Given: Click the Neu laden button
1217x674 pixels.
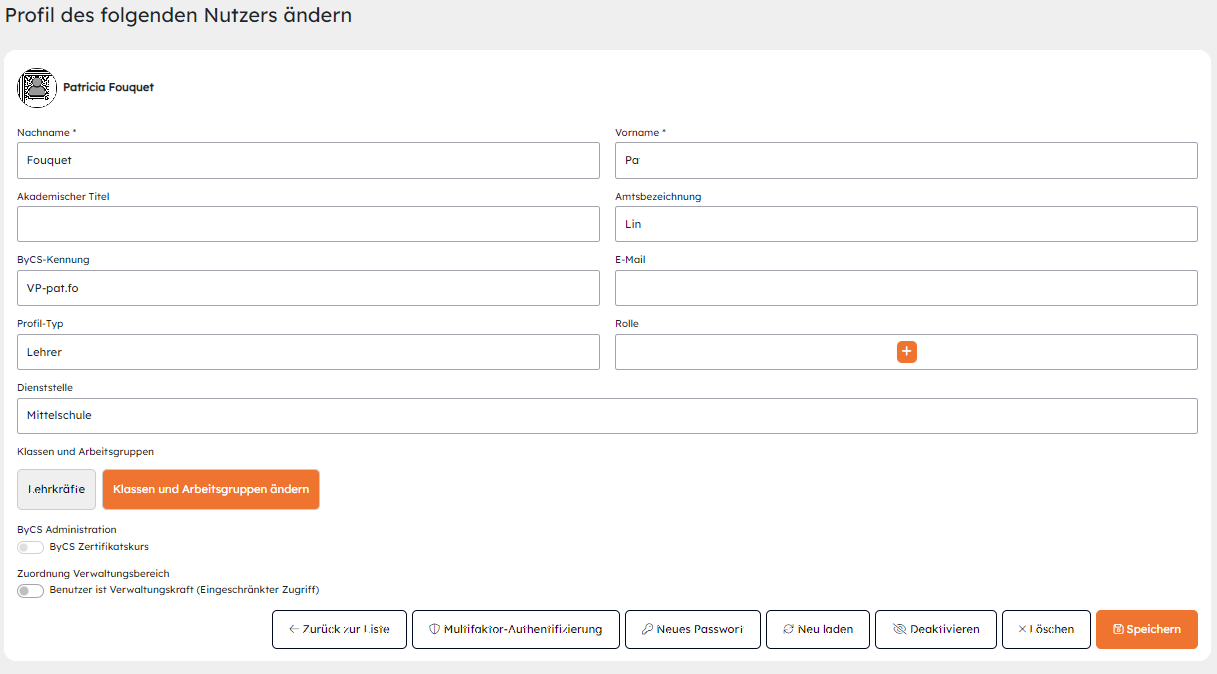Looking at the screenshot, I should [817, 630].
